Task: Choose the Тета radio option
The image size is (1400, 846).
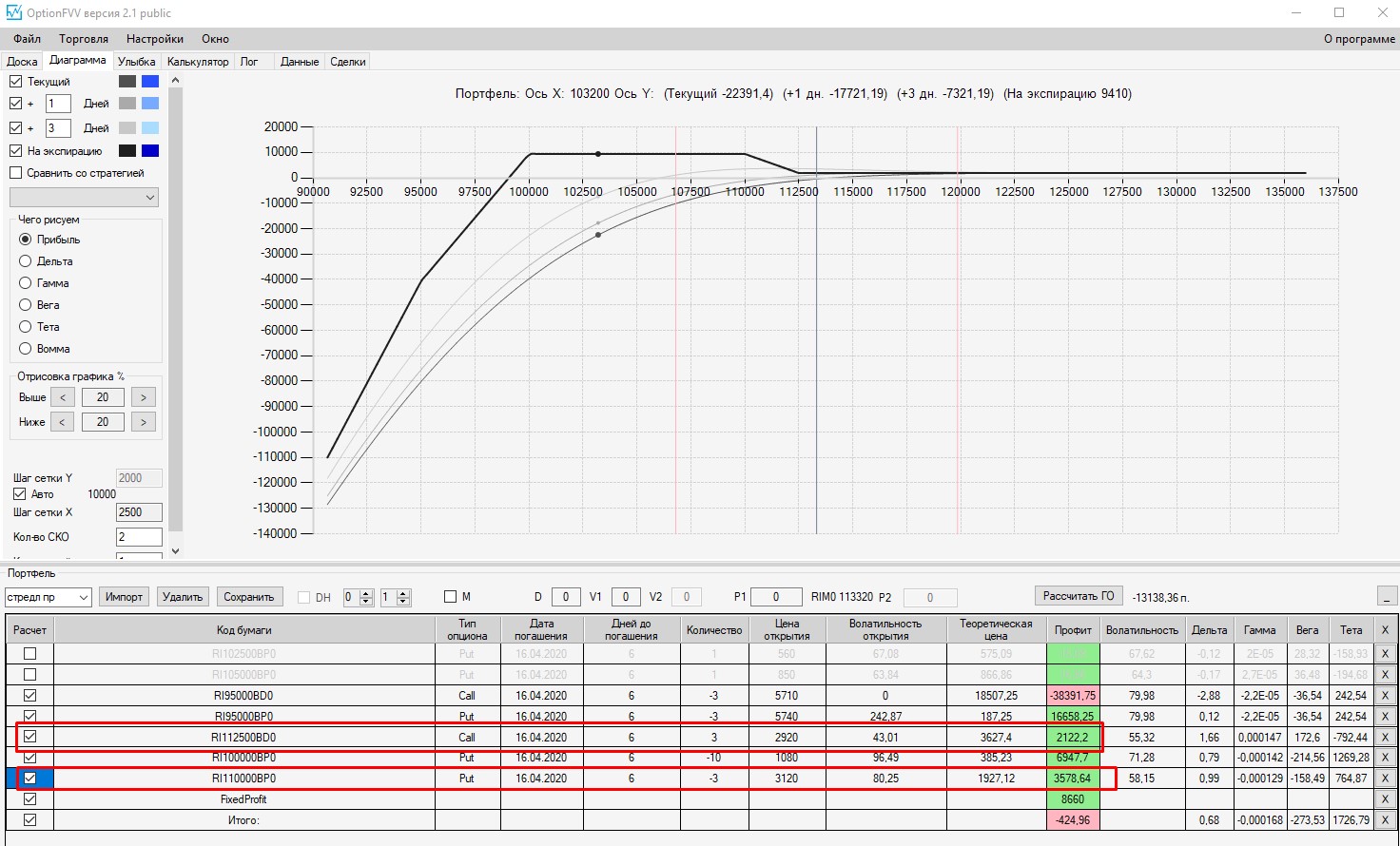Action: [x=26, y=327]
